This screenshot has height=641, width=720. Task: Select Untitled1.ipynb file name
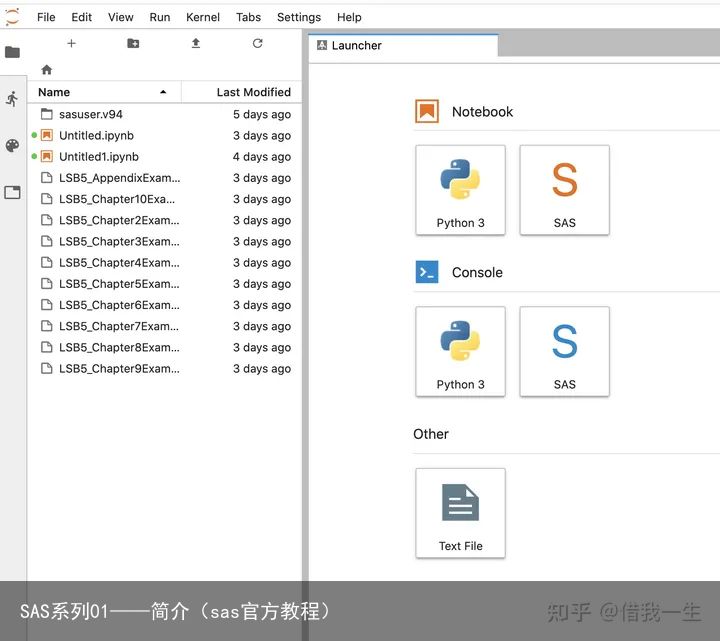(x=99, y=156)
